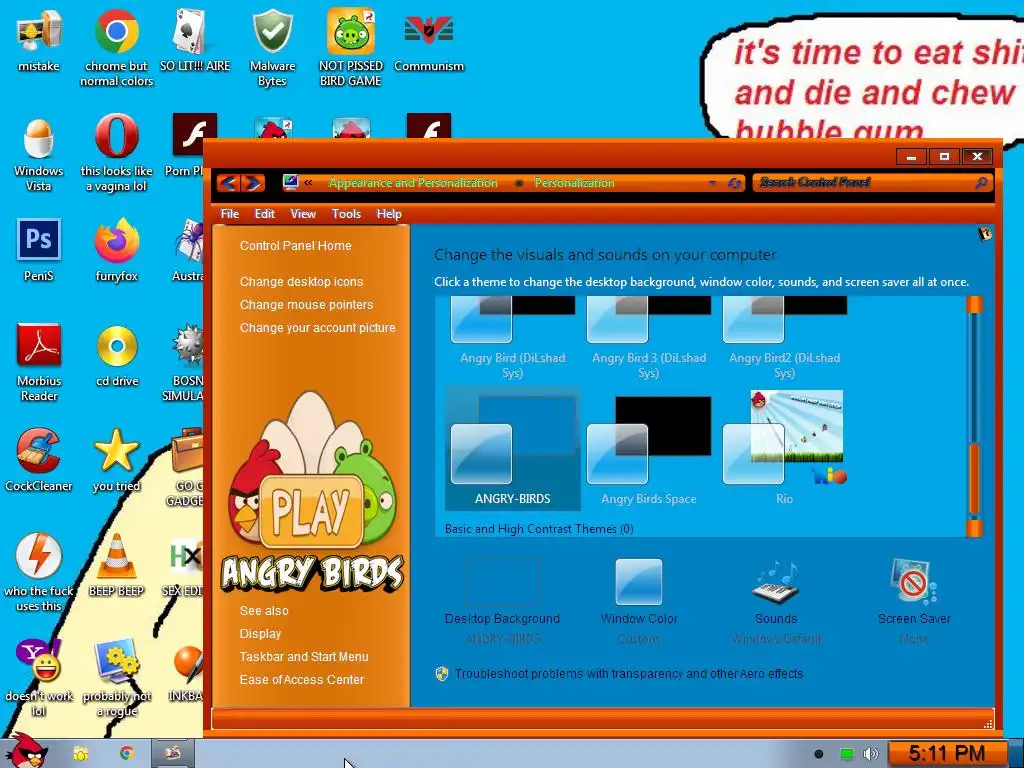Click the 'Personalization' breadcrumb
Viewport: 1024px width, 768px height.
pyautogui.click(x=574, y=183)
